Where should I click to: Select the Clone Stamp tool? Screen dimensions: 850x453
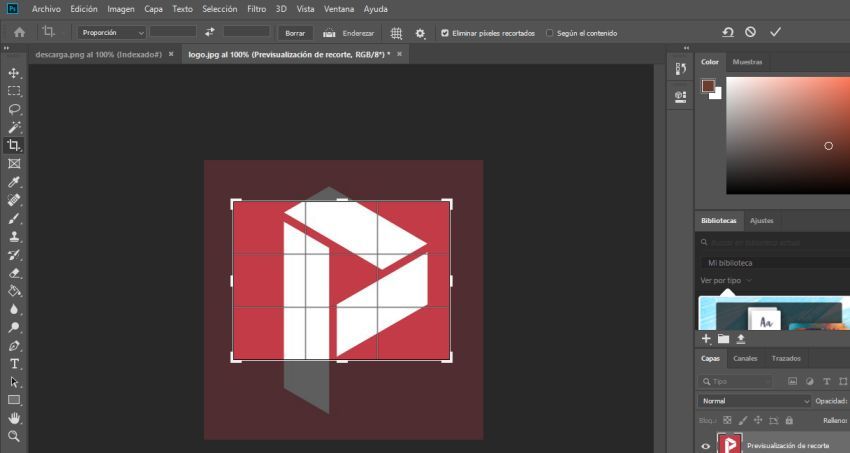[14, 236]
